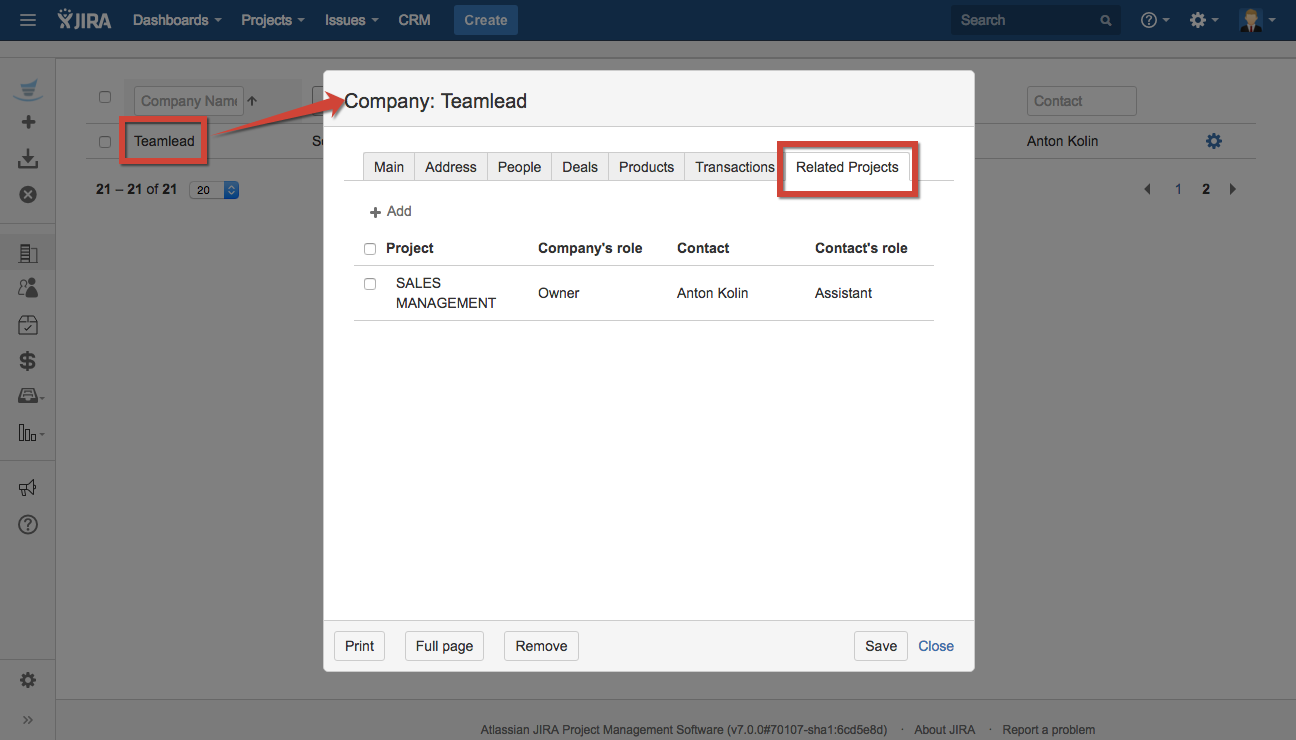
Task: Click the plus add icon in sidebar
Action: click(x=28, y=122)
